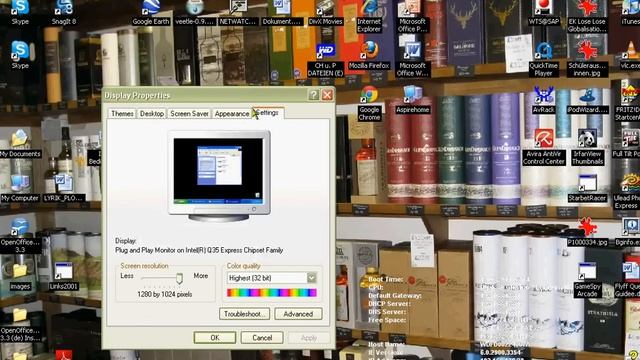Open the Appearance tab

[x=231, y=113]
